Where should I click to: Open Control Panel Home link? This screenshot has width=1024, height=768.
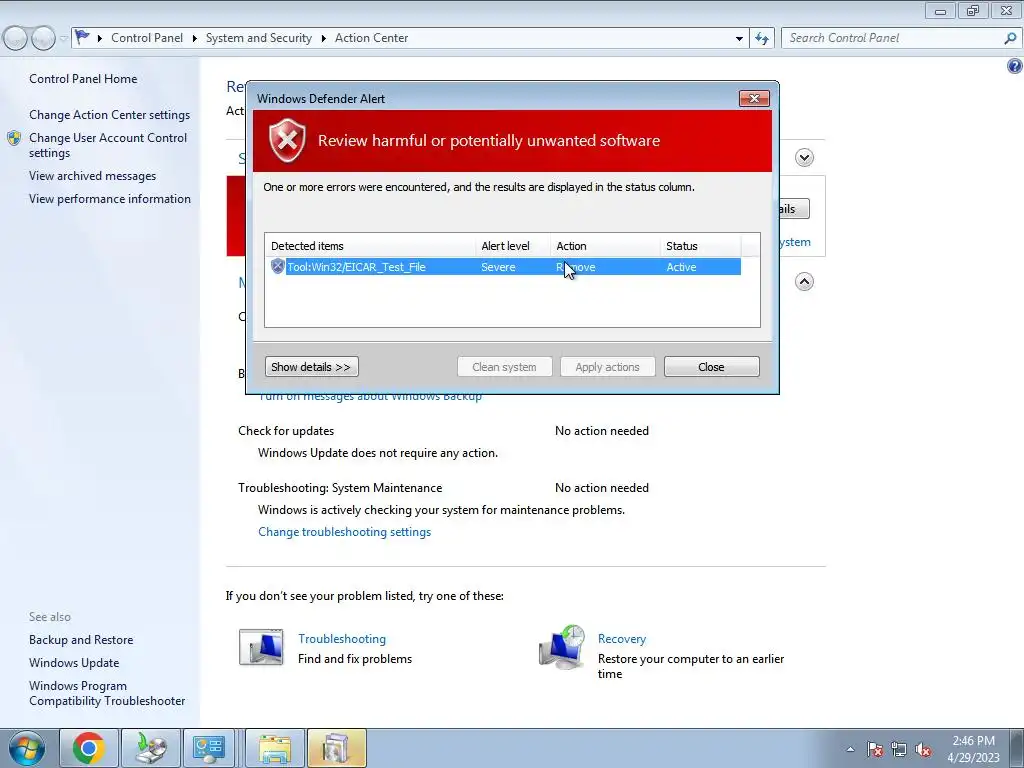tap(83, 79)
